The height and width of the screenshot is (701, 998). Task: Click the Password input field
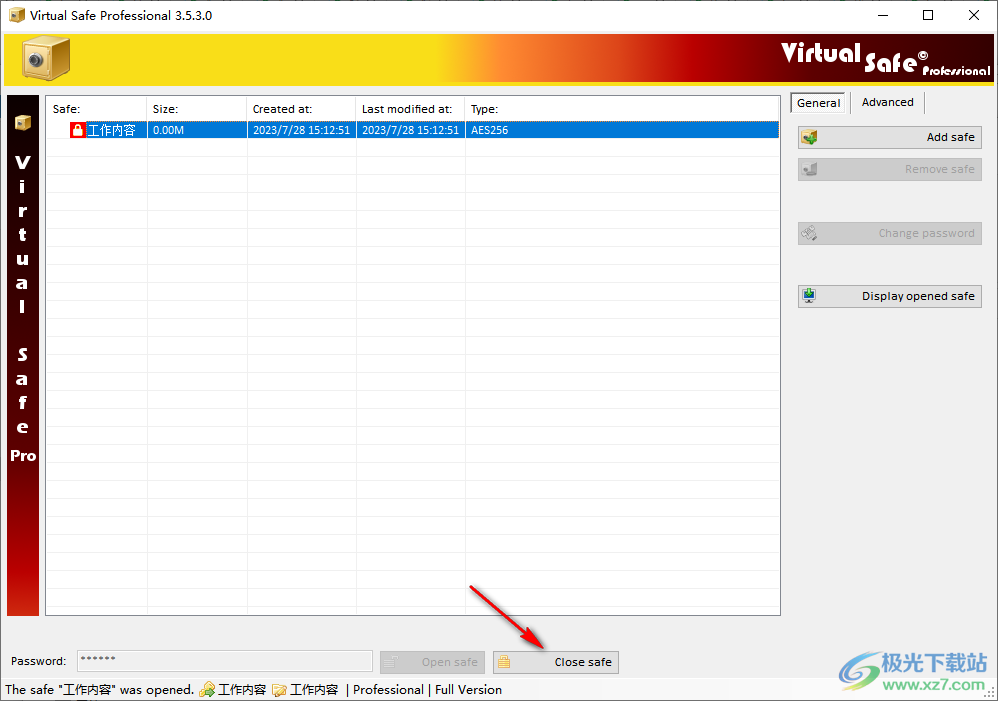click(225, 661)
